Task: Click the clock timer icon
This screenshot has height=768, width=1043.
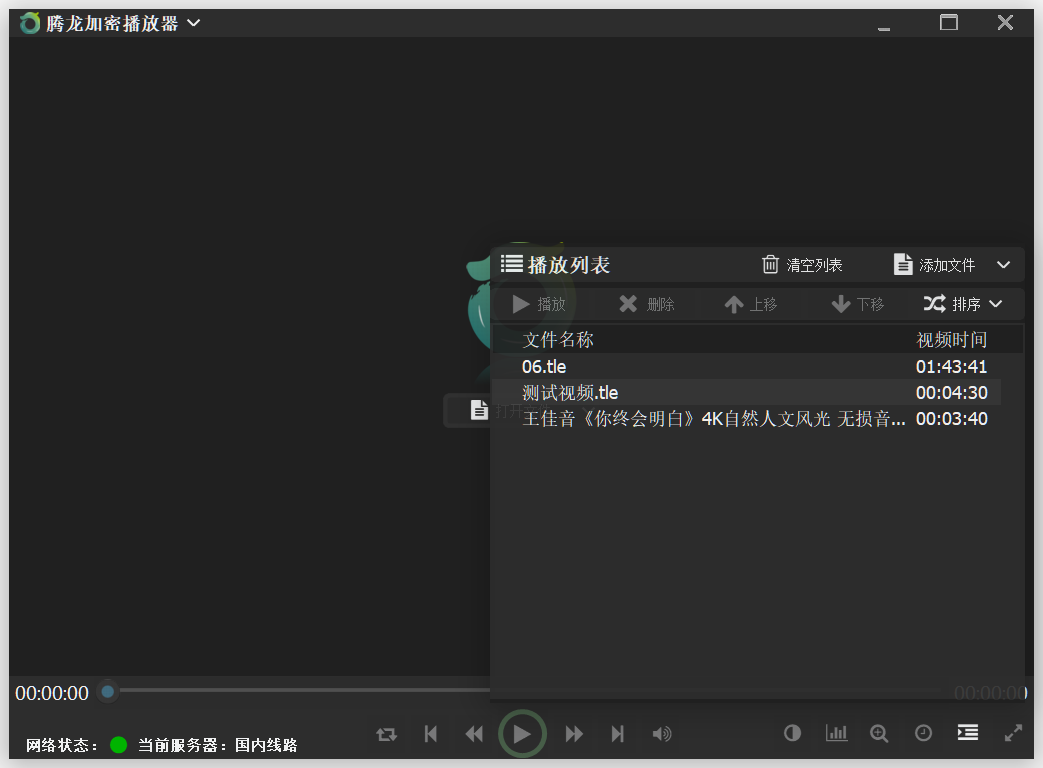Action: click(923, 733)
